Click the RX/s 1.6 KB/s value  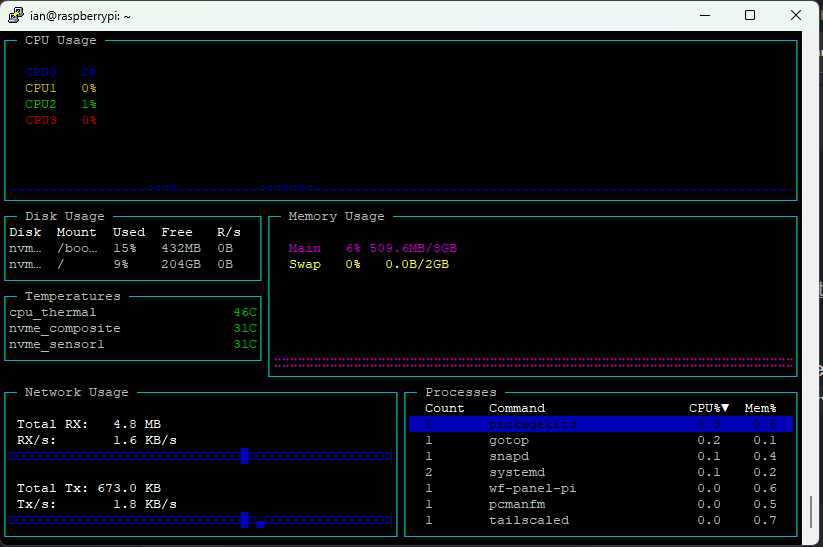coord(145,440)
